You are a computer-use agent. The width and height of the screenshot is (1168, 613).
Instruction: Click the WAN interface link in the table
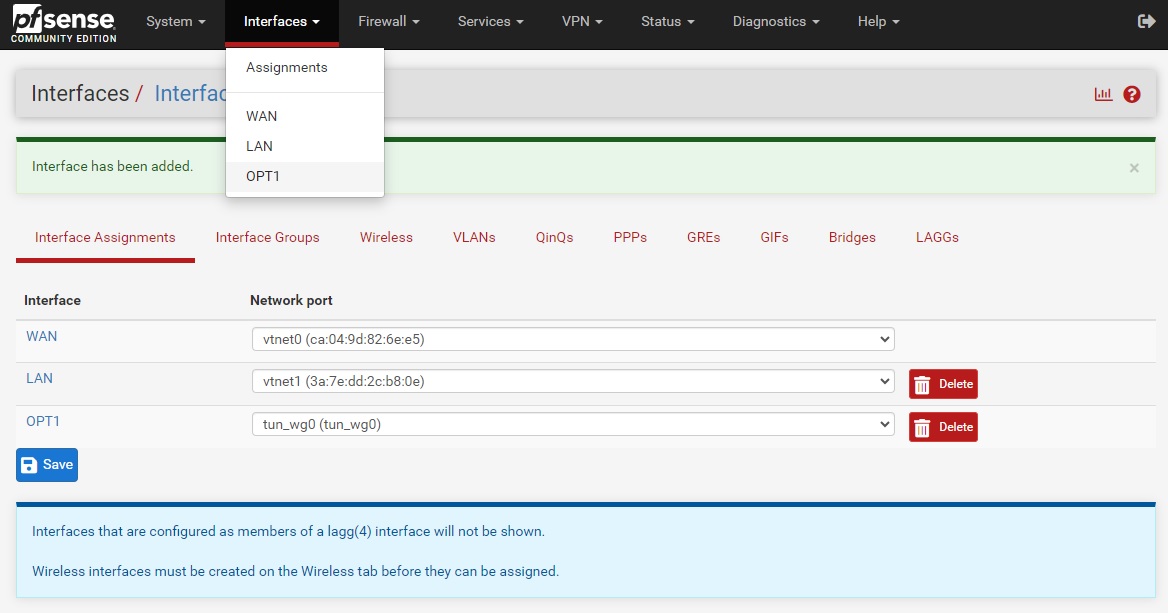[42, 336]
